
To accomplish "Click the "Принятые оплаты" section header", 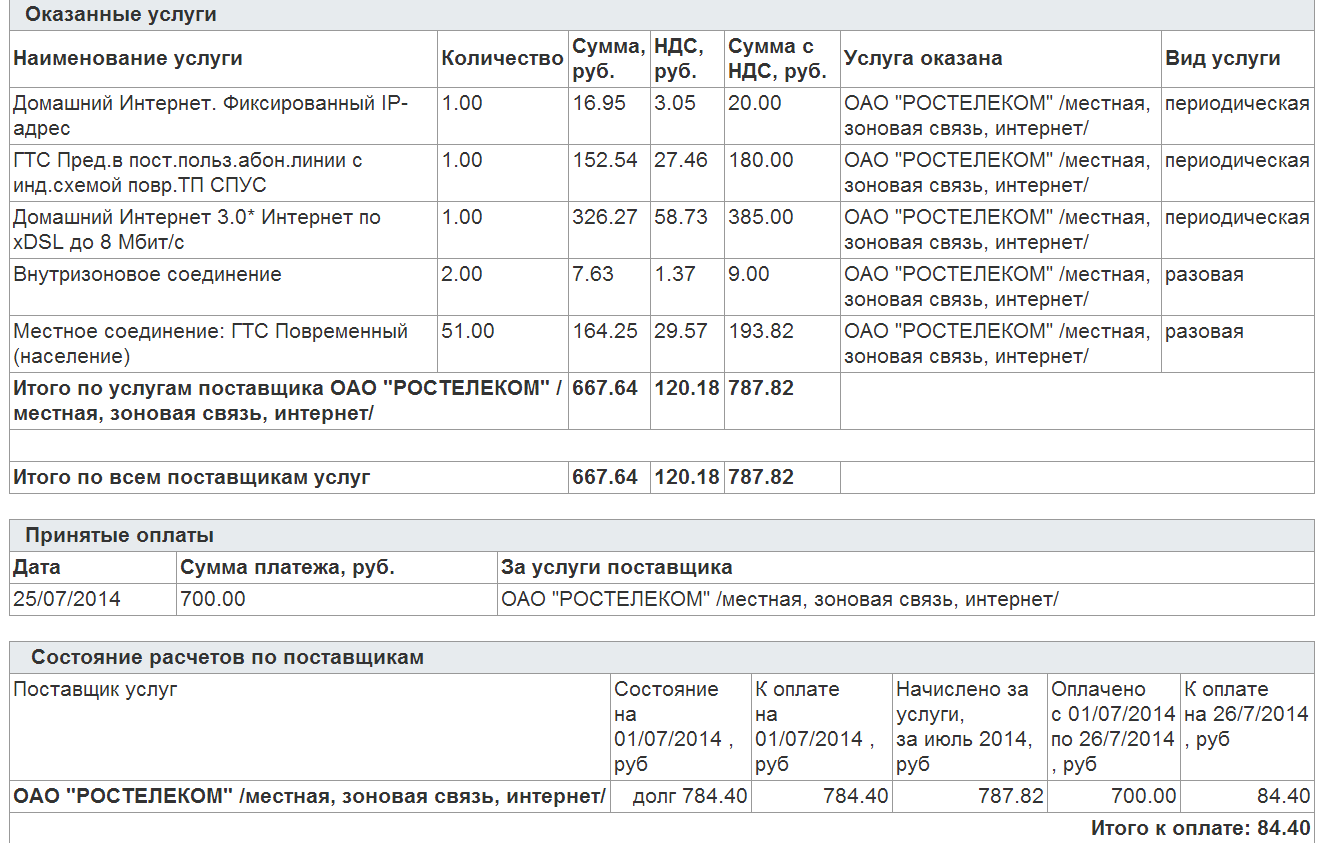I will pyautogui.click(x=120, y=536).
